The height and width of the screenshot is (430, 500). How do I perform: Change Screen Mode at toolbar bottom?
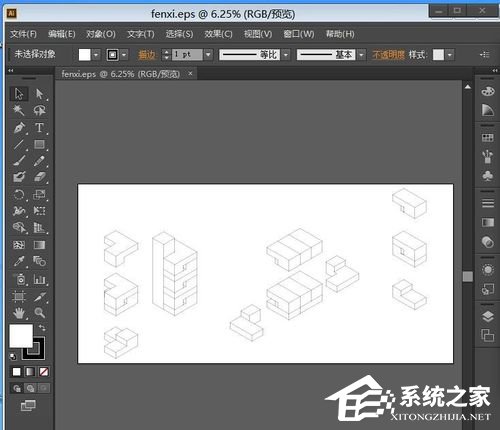click(x=28, y=406)
